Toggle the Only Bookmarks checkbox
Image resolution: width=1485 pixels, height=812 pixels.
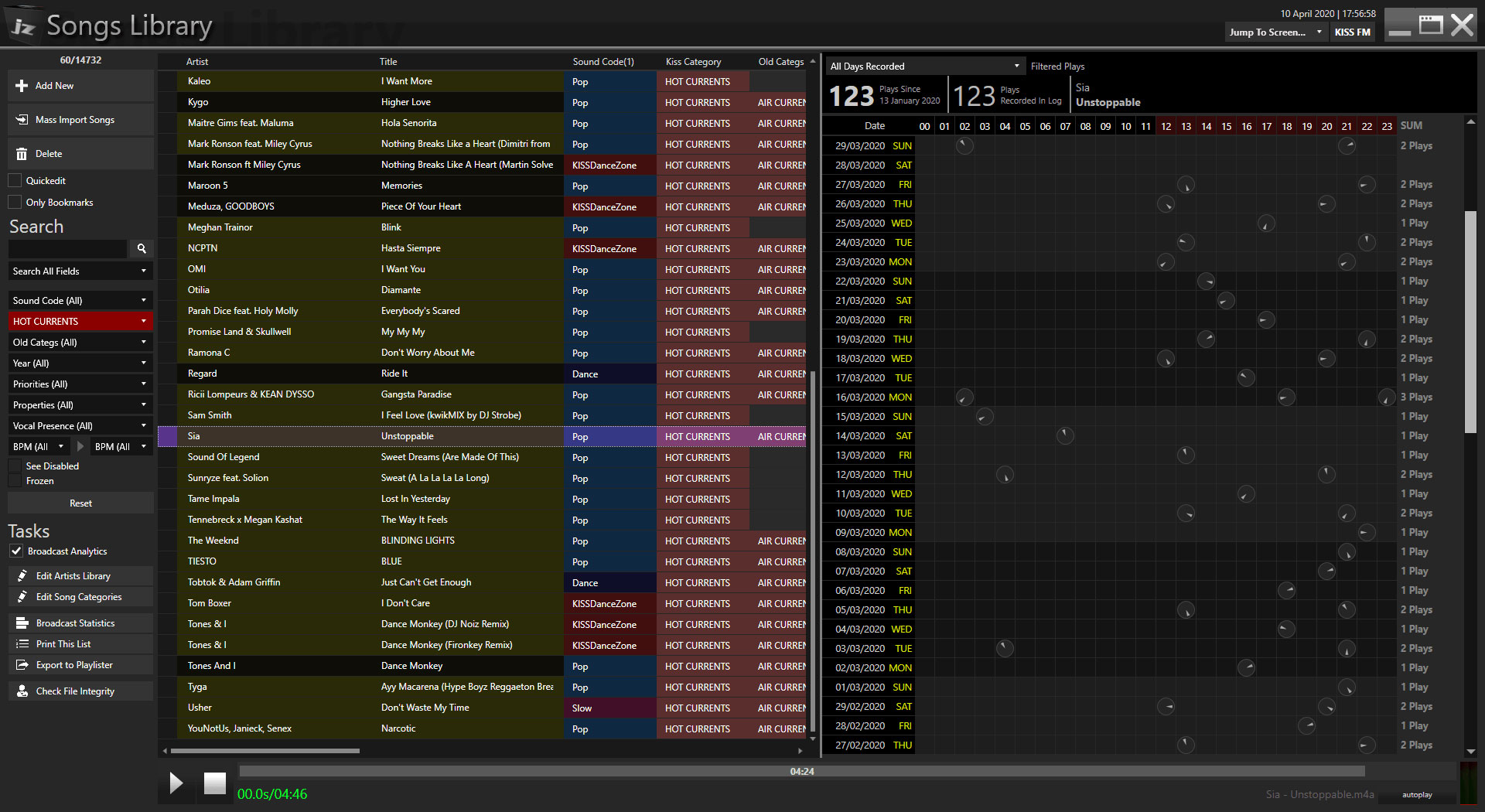click(x=15, y=203)
